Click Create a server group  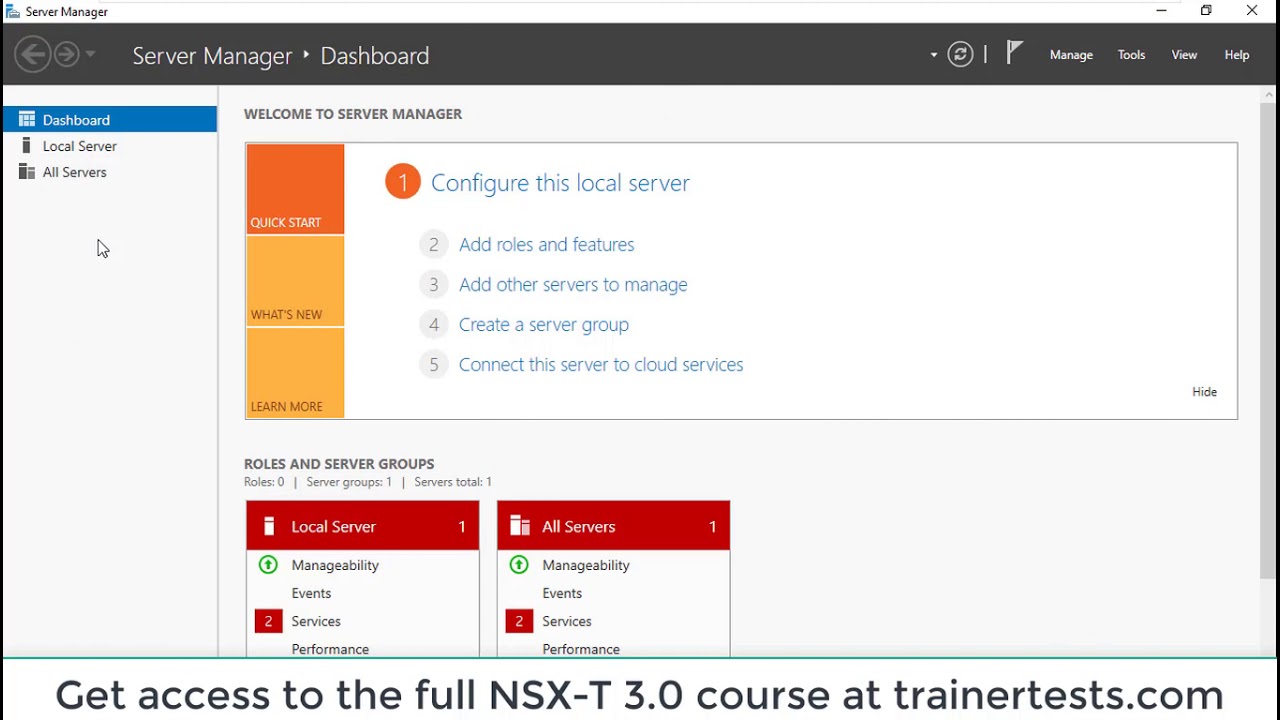pos(544,324)
